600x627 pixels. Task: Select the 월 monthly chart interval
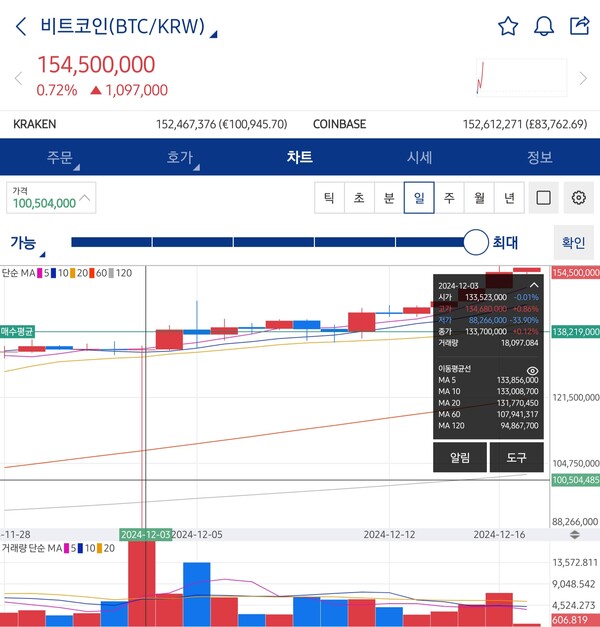(x=479, y=198)
